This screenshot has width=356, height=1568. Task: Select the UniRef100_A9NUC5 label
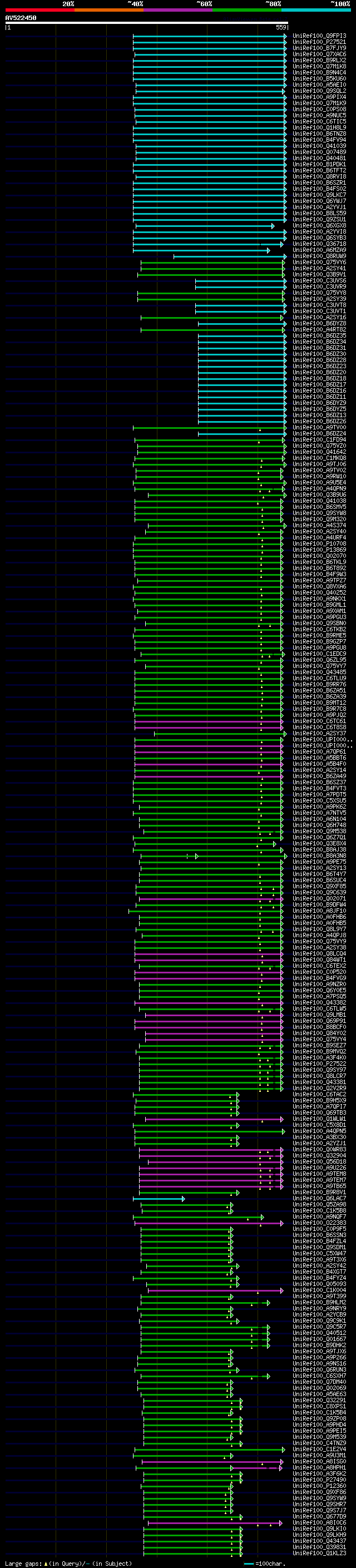click(319, 115)
